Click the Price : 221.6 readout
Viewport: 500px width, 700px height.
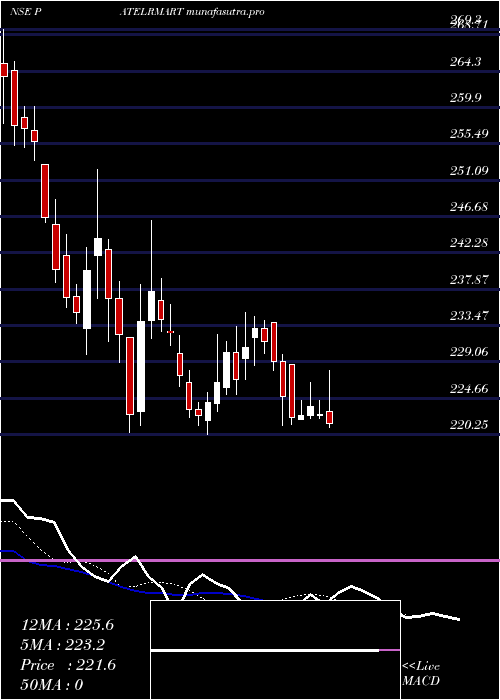point(68,665)
